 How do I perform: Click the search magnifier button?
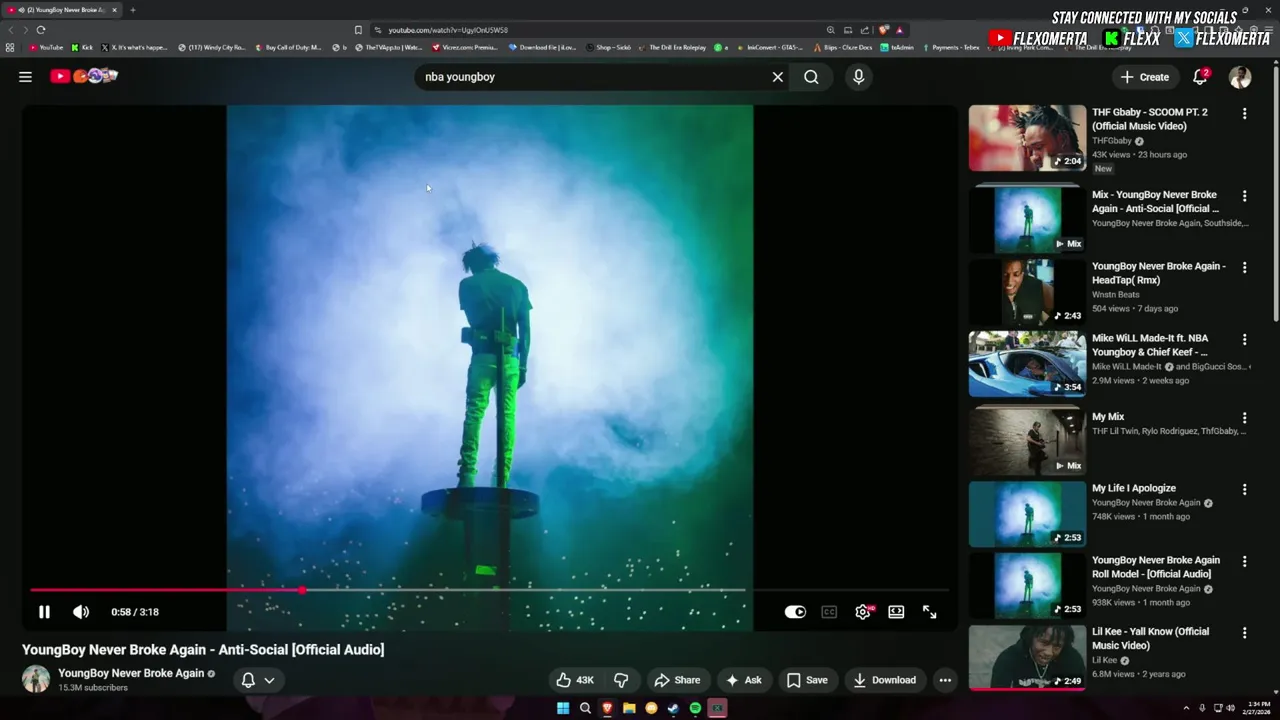811,77
